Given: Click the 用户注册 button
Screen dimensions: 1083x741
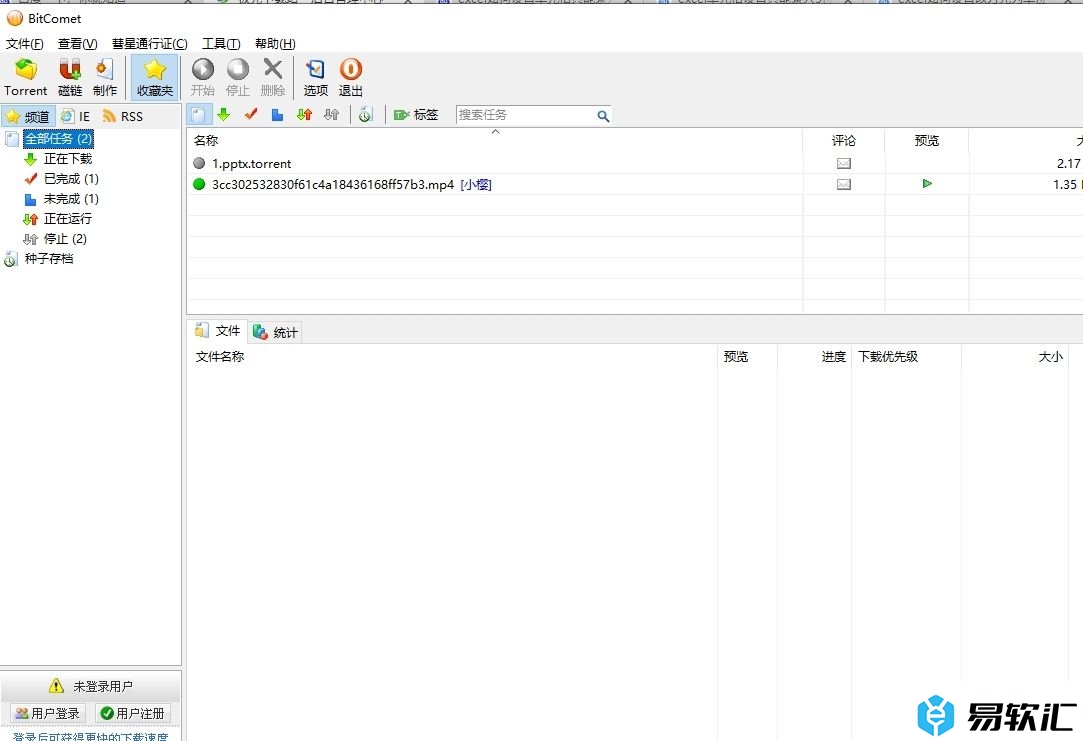Looking at the screenshot, I should 133,713.
